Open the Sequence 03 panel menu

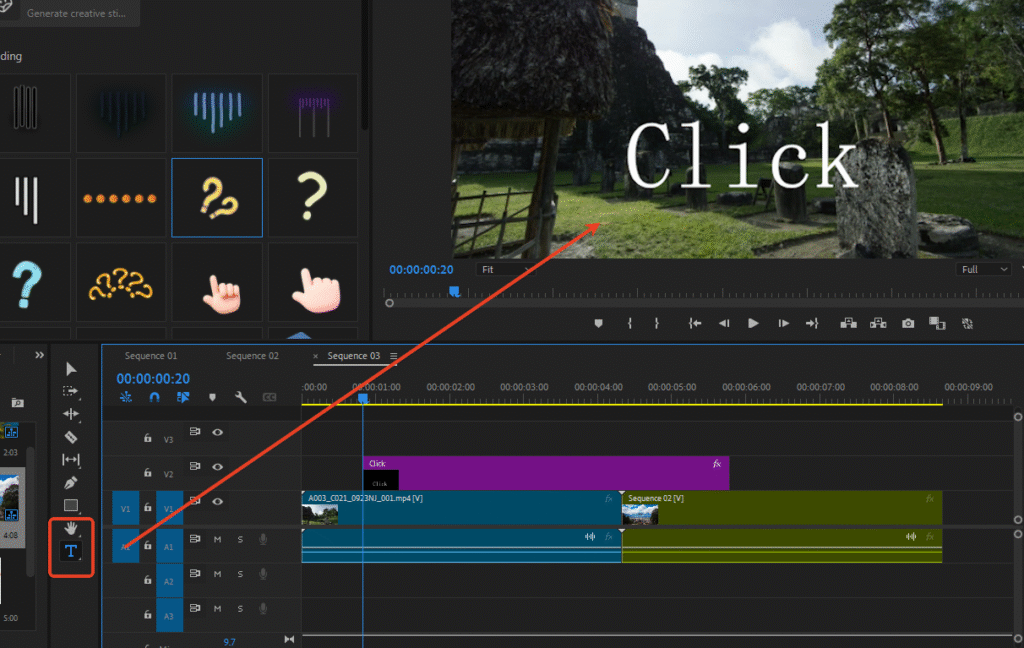393,355
